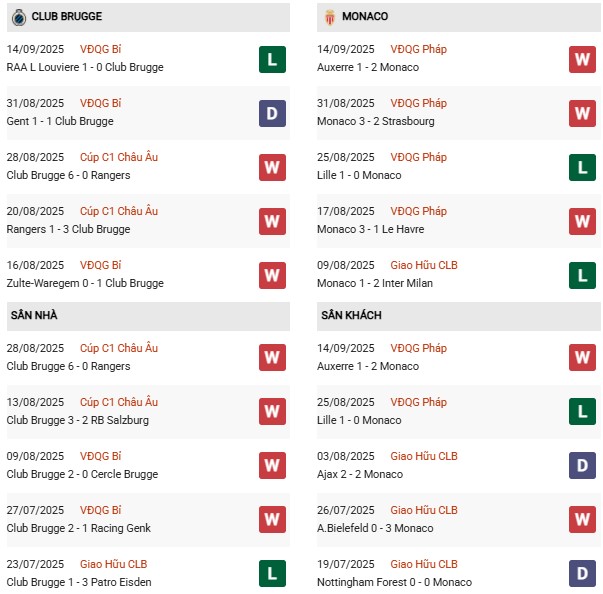Click the D badge for Nottingham Forest 0-0 Monaco
Viewport: 603px width, 594px height.
582,573
